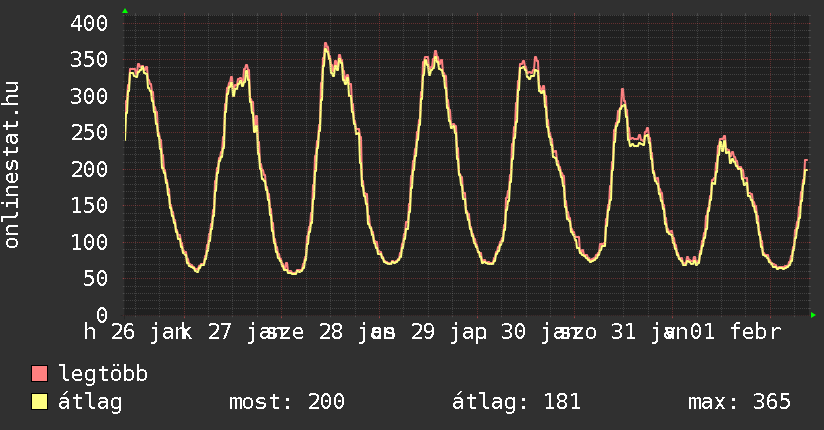Click the 'most: 200' statistic
Viewport: 824px width, 430px height.
(287, 402)
